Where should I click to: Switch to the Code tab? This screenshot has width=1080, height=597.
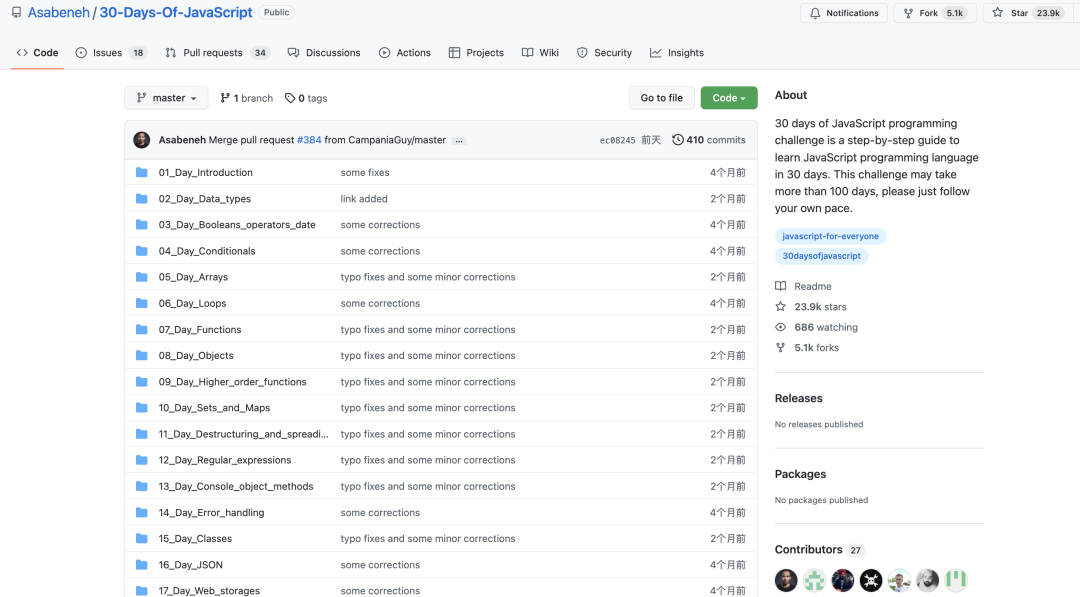click(x=38, y=52)
